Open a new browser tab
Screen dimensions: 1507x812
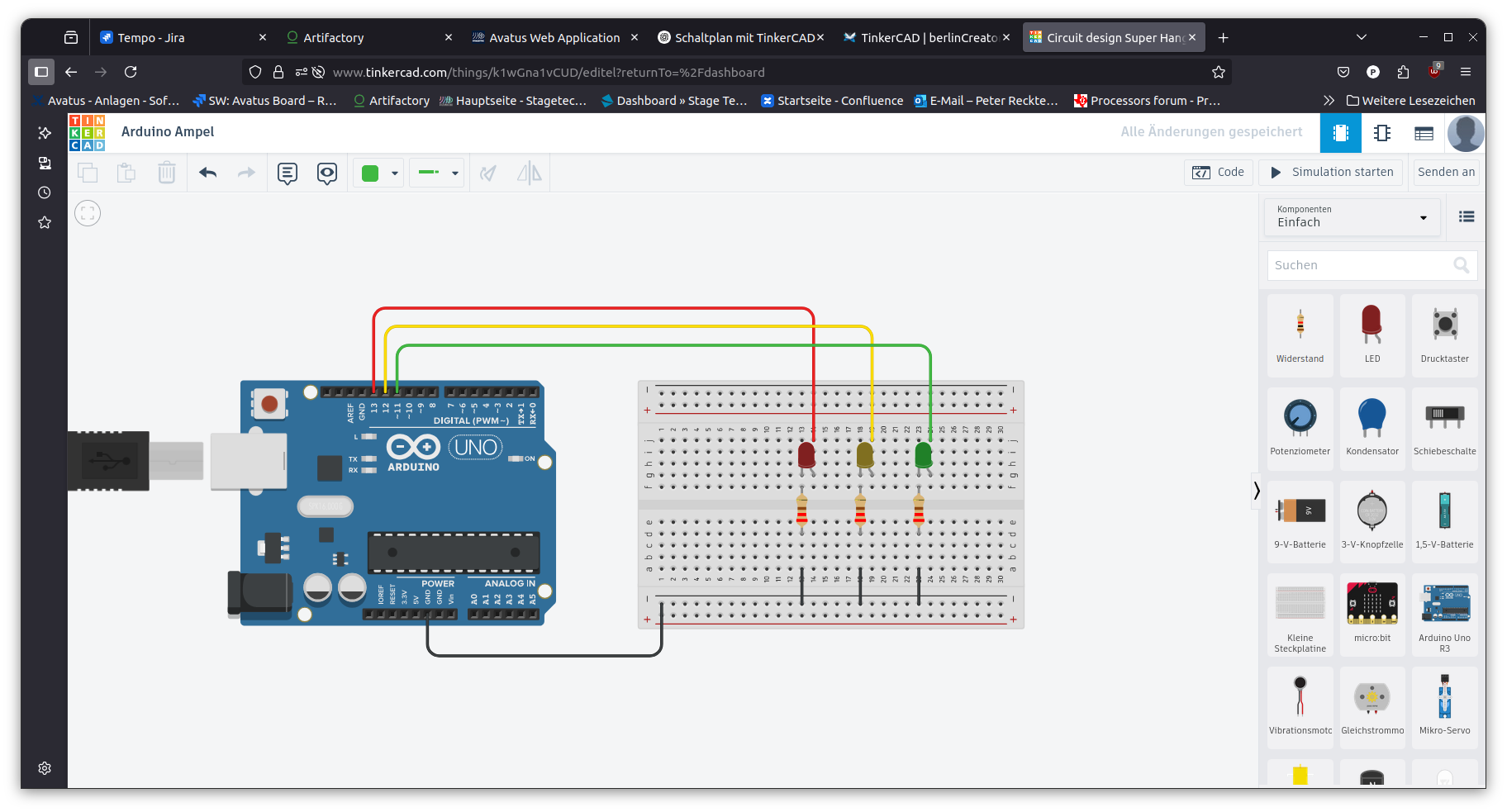coord(1224,37)
